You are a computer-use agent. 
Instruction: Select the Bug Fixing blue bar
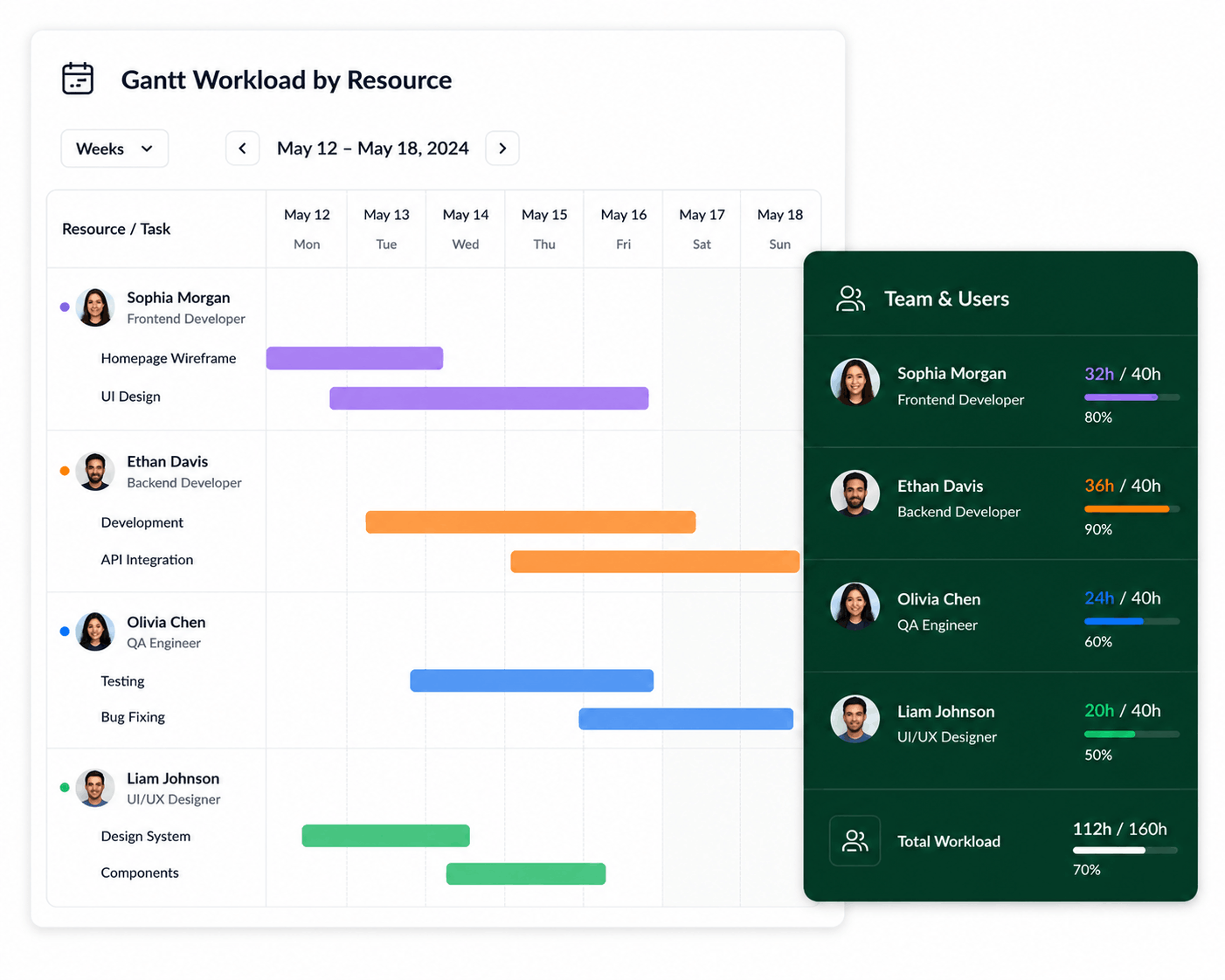pyautogui.click(x=686, y=719)
